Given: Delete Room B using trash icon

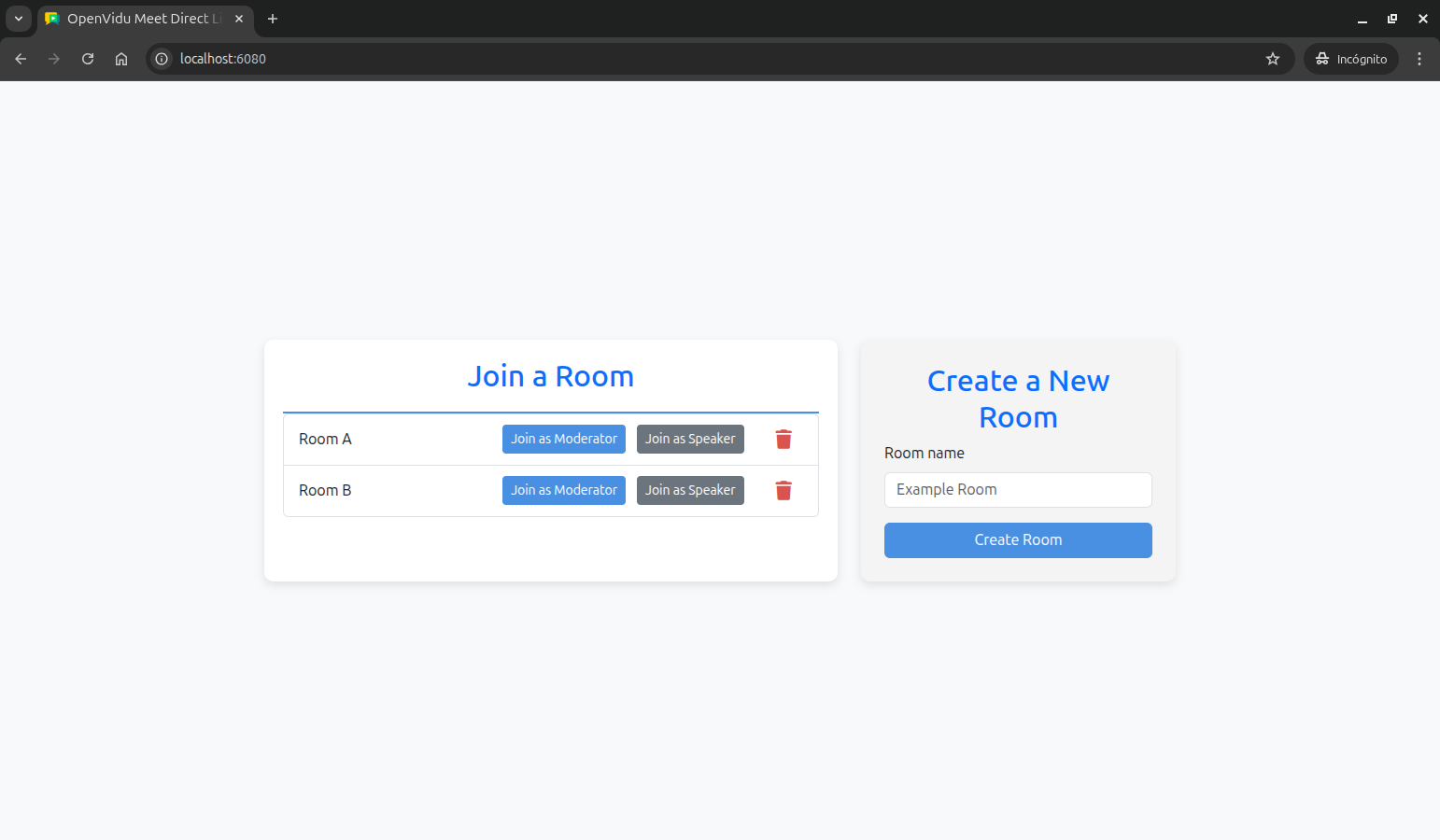Looking at the screenshot, I should pos(784,491).
